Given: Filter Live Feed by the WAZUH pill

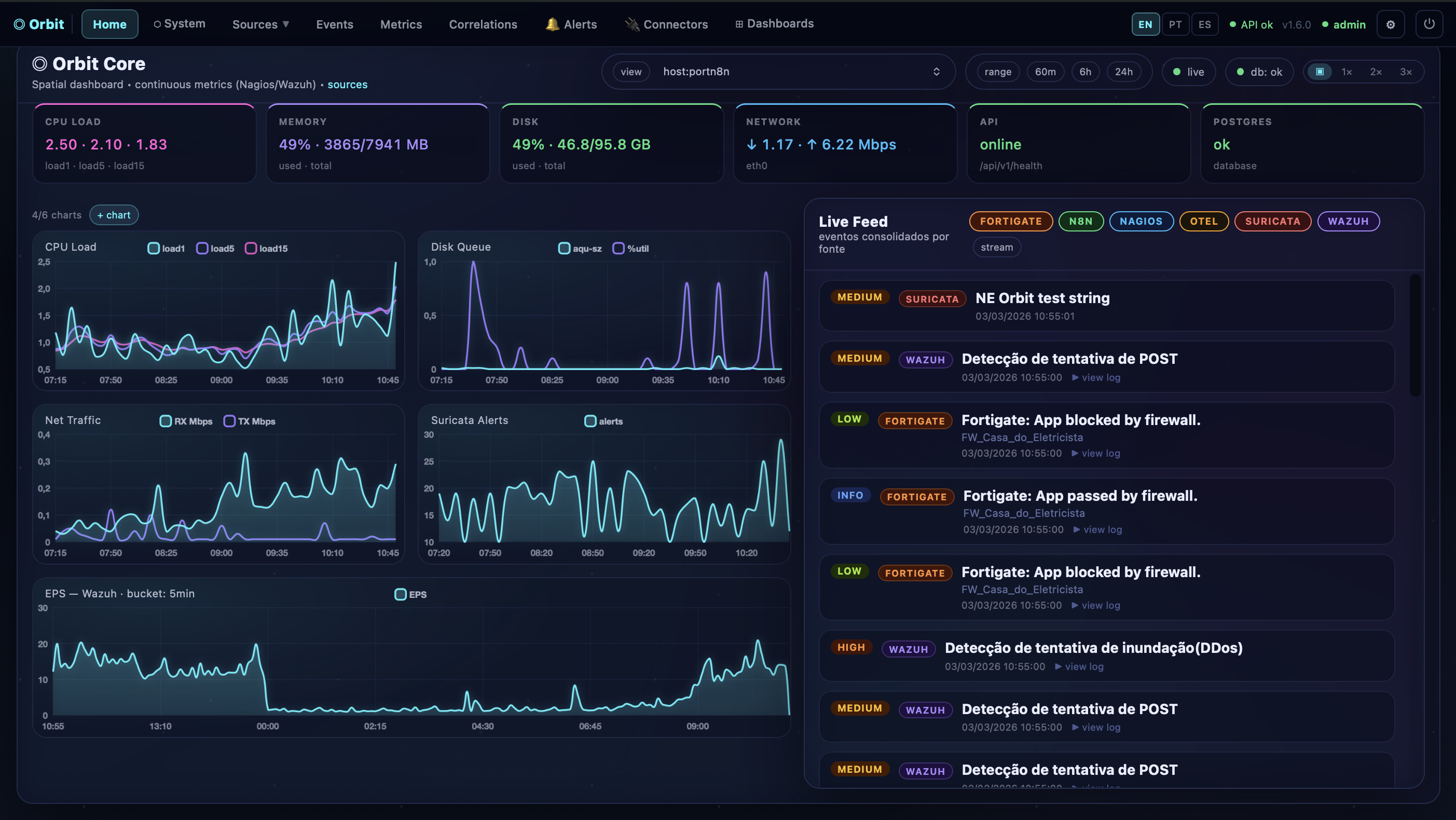Looking at the screenshot, I should tap(1349, 221).
